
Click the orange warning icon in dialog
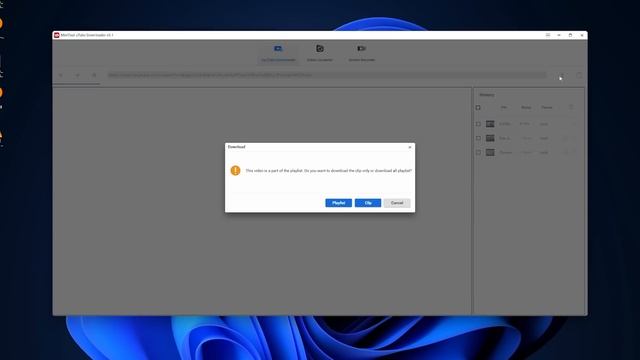235,170
